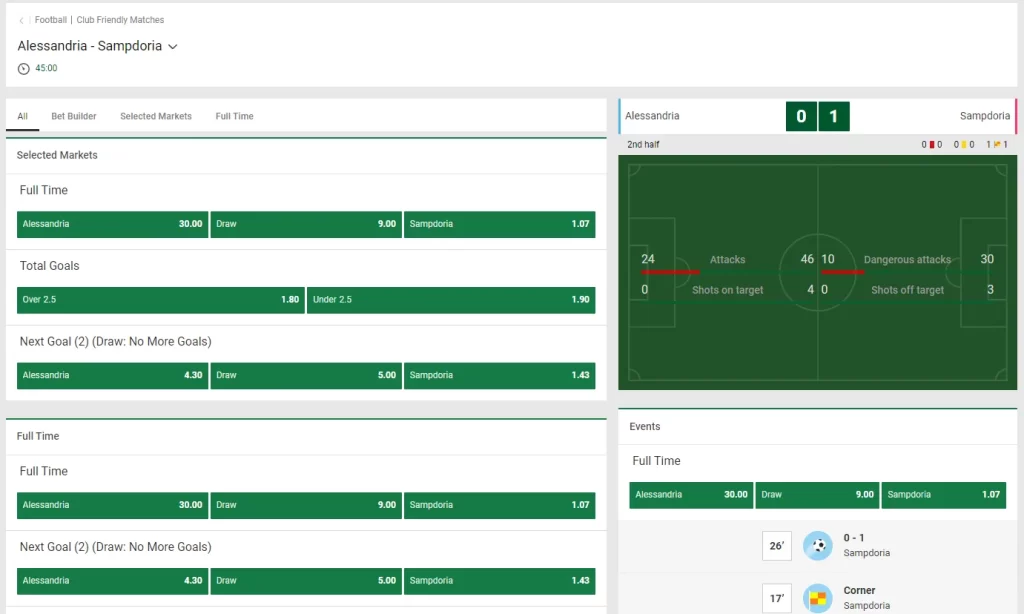Pick Sampdoria next goal at 1.43
This screenshot has width=1024, height=614.
point(499,375)
